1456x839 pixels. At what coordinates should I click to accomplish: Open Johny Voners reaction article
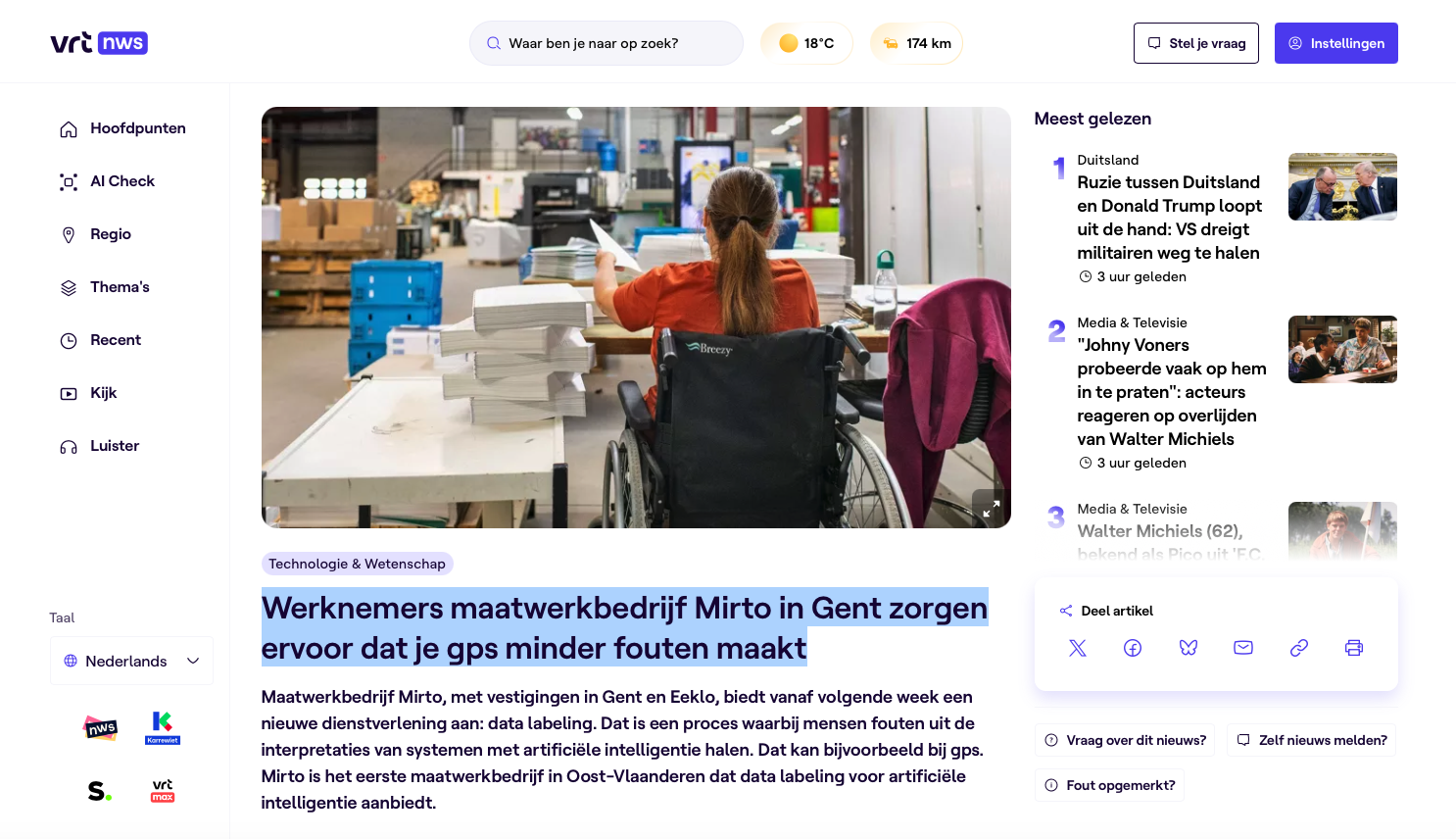(1172, 392)
